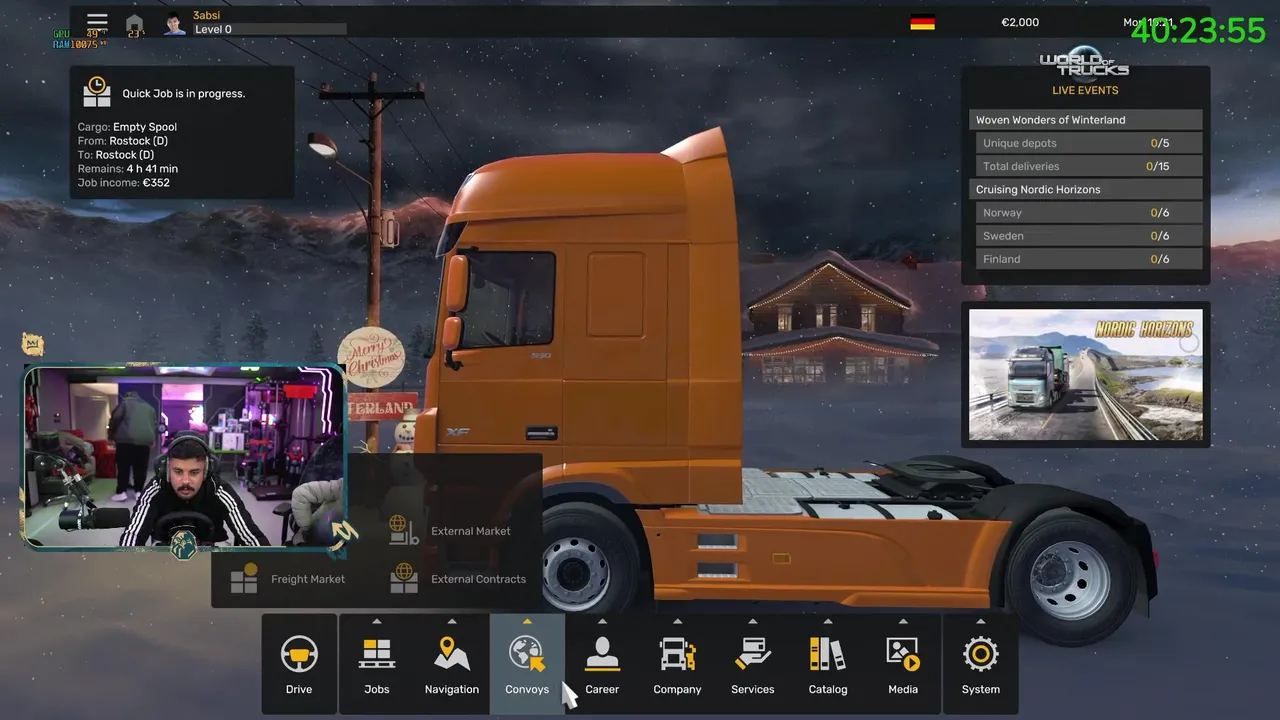Click the LIVE EVENTS heading
Screen dimensions: 1280x720
[1085, 90]
